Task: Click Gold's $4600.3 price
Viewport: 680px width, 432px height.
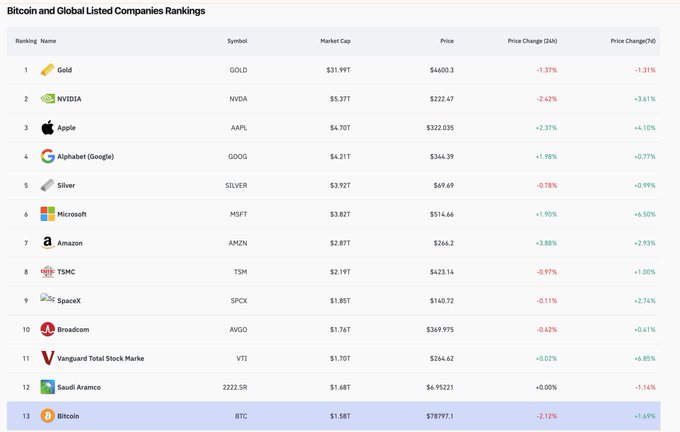Action: 442,70
